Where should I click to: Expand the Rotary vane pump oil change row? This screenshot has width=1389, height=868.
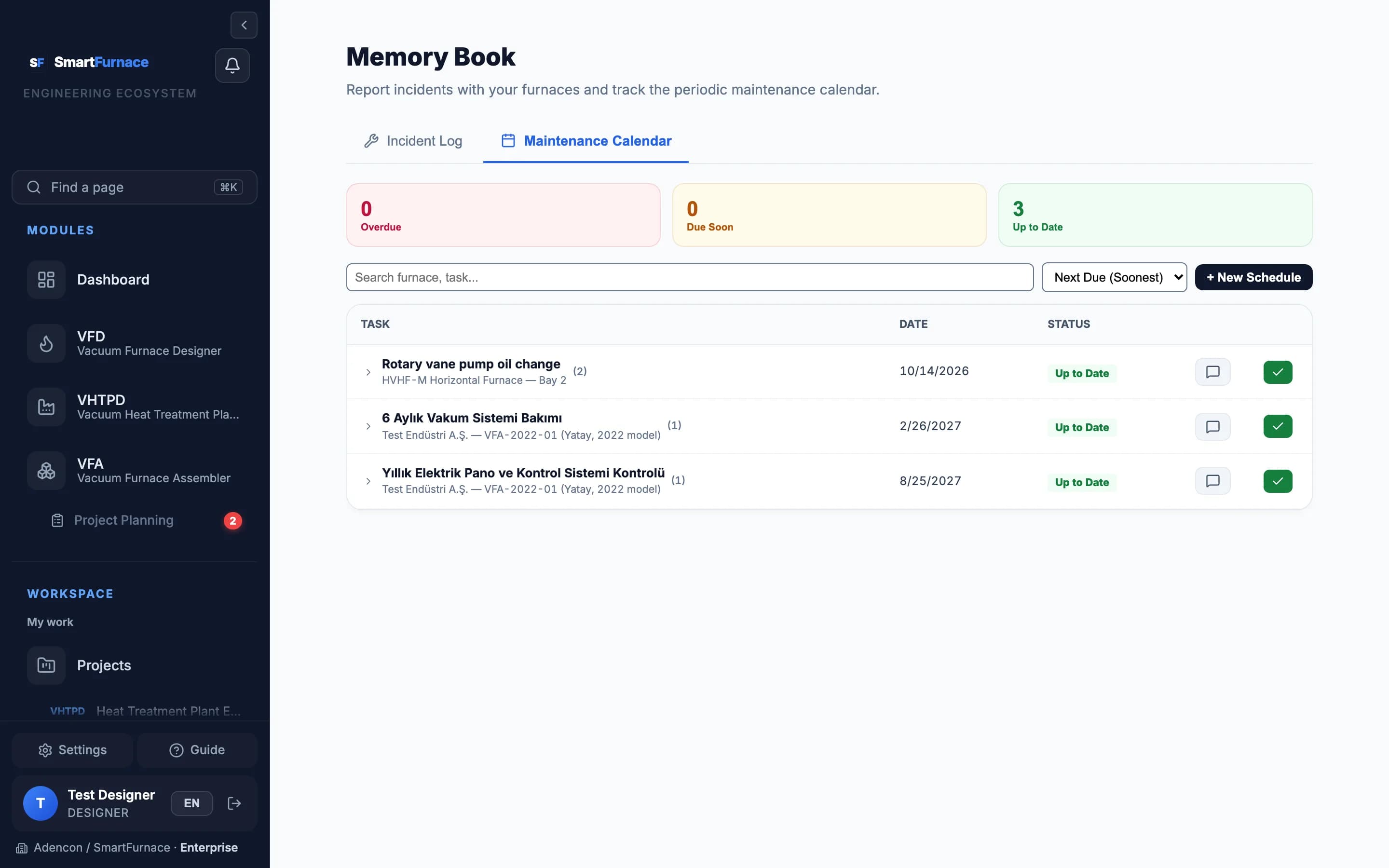368,372
